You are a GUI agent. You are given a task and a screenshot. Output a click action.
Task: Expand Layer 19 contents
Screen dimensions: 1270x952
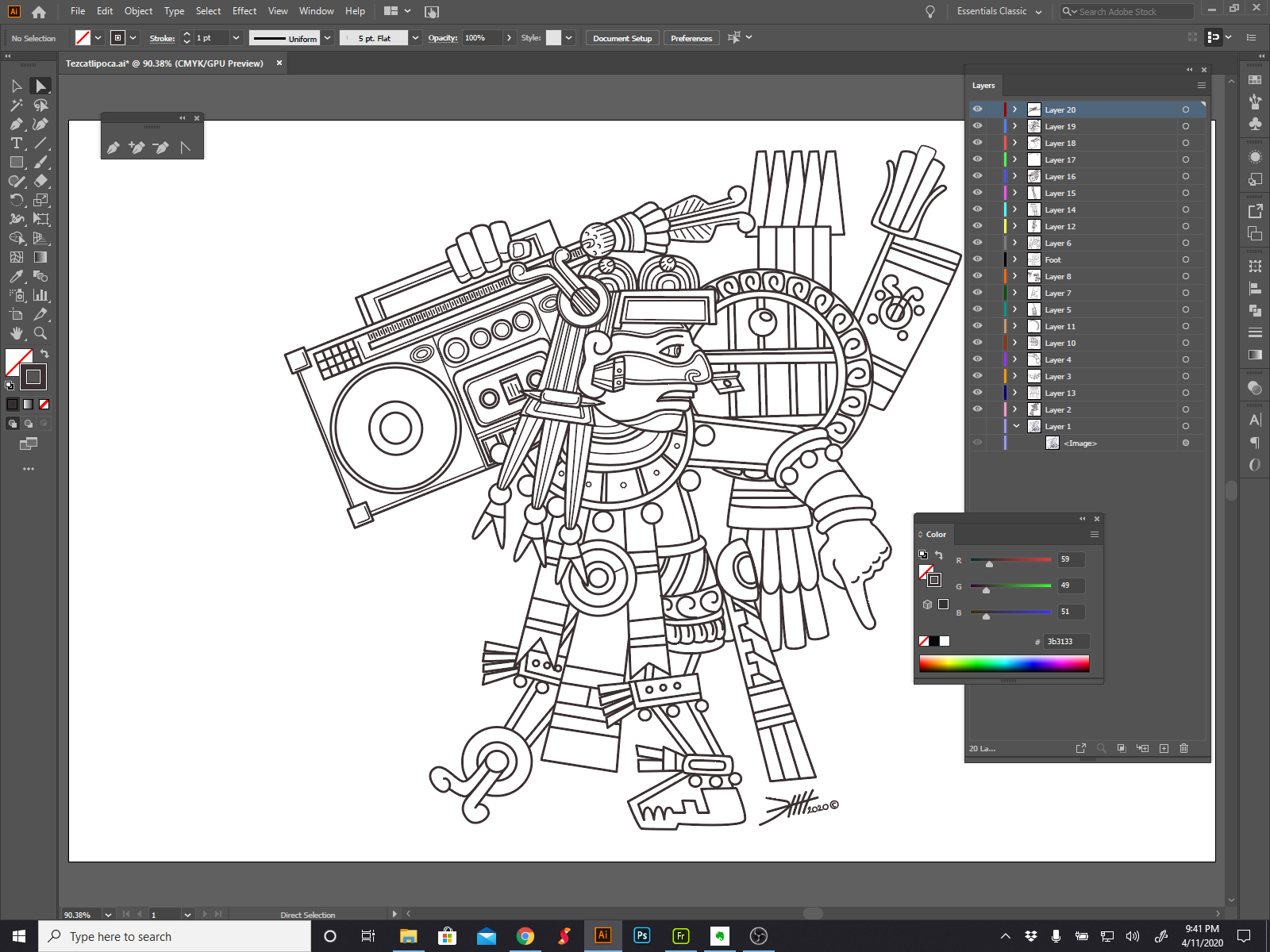pyautogui.click(x=1014, y=126)
